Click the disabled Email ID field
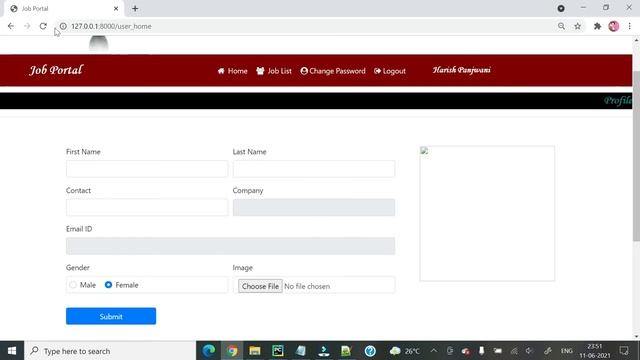 [x=230, y=246]
